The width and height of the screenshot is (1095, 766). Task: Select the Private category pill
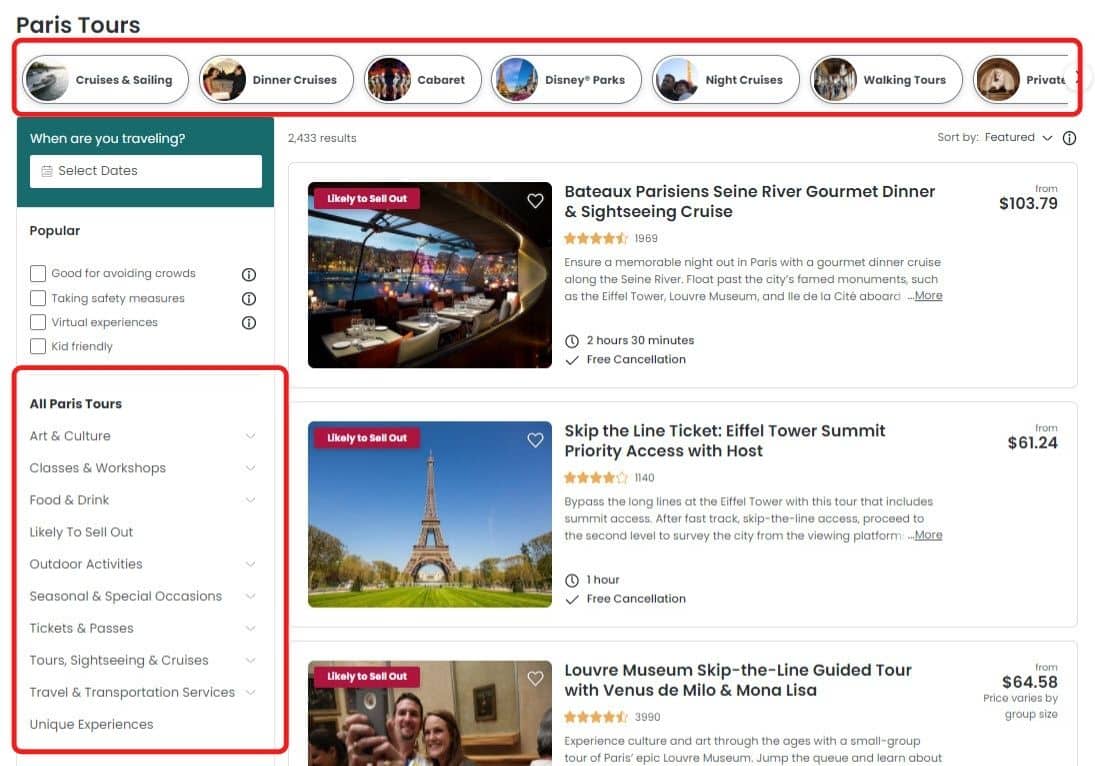[1020, 80]
